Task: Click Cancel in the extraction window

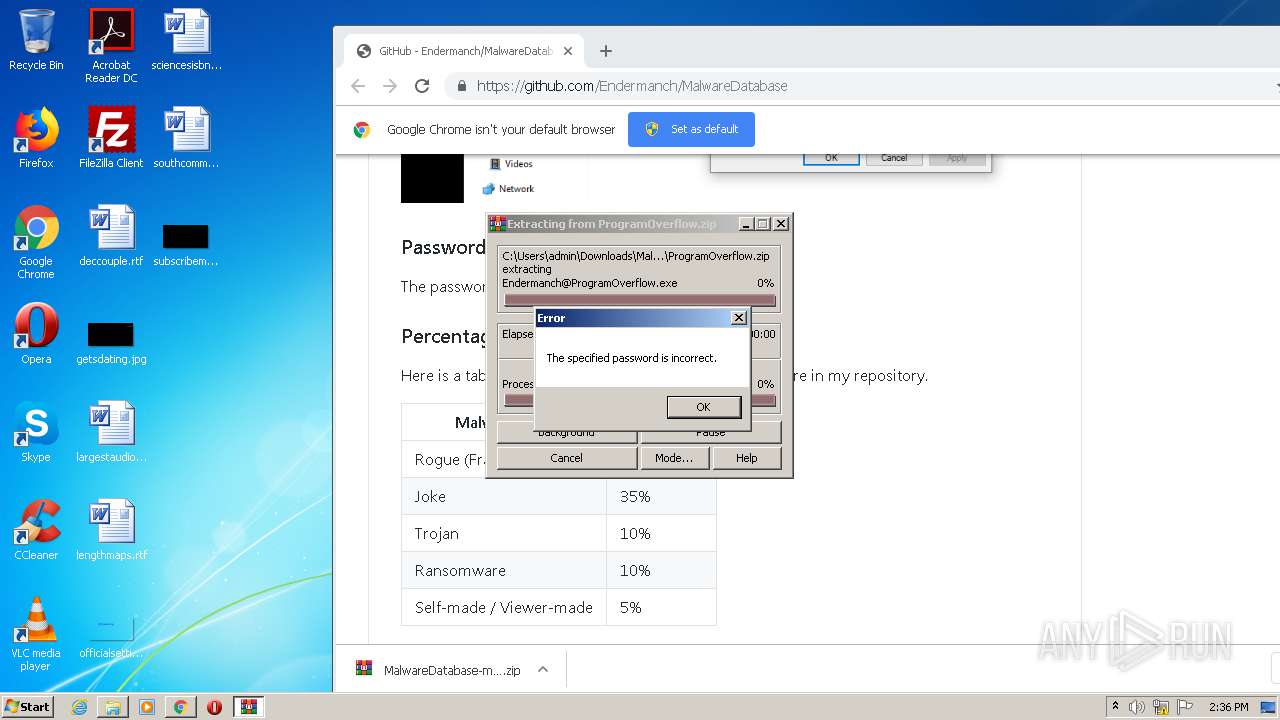Action: click(x=566, y=458)
